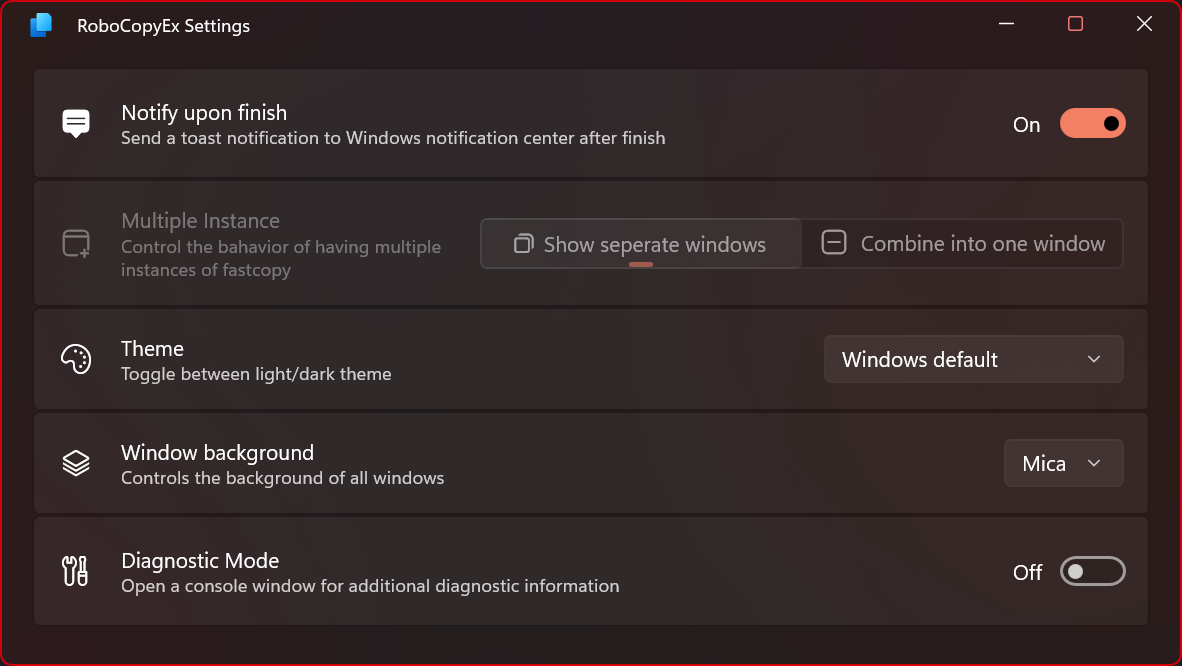Open the Mica background dropdown

(x=1063, y=463)
